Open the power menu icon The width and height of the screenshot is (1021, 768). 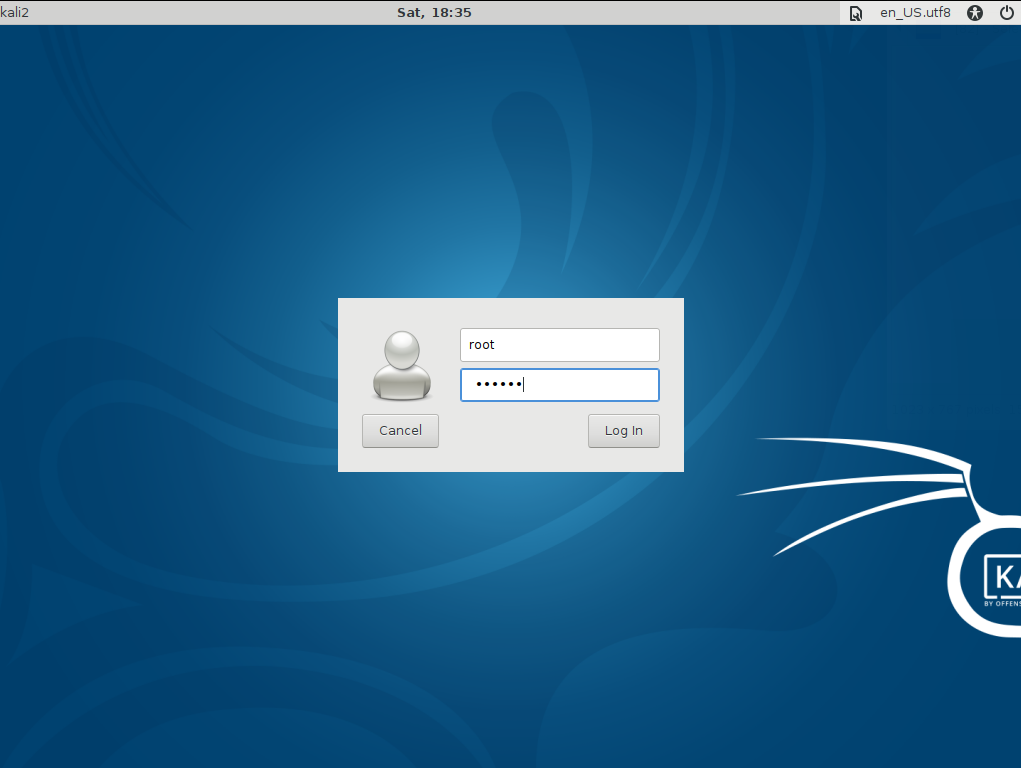[1006, 12]
